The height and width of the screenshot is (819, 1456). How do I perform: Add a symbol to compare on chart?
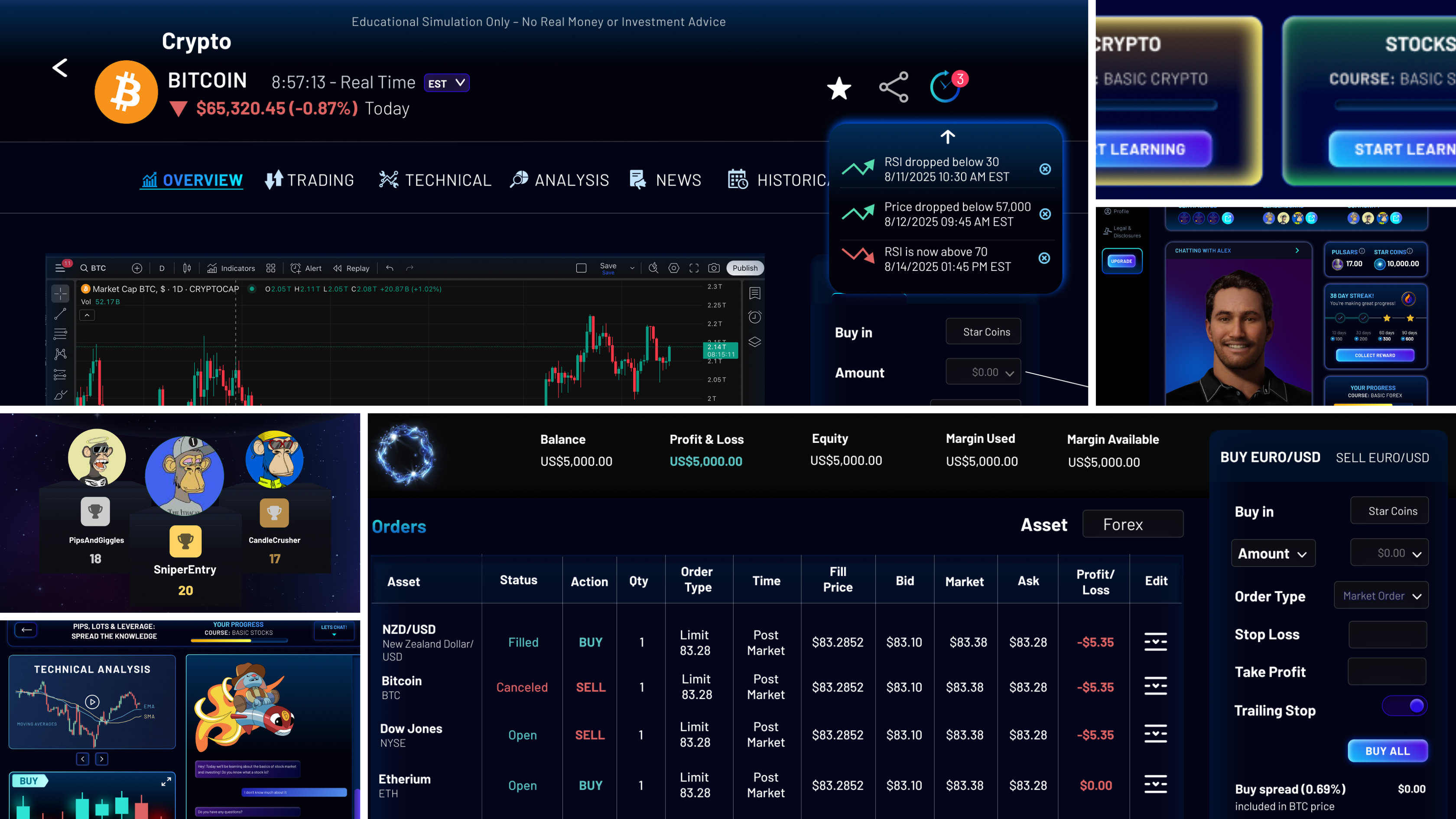(x=137, y=268)
